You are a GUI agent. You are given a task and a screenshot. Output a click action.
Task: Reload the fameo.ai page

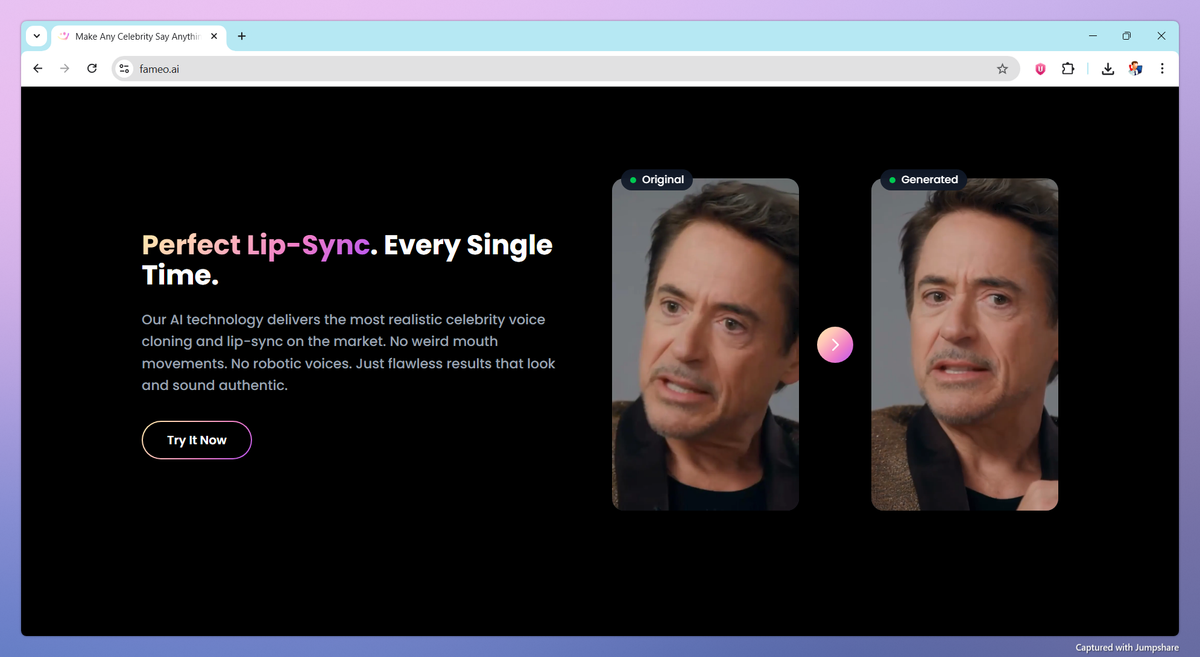(91, 68)
